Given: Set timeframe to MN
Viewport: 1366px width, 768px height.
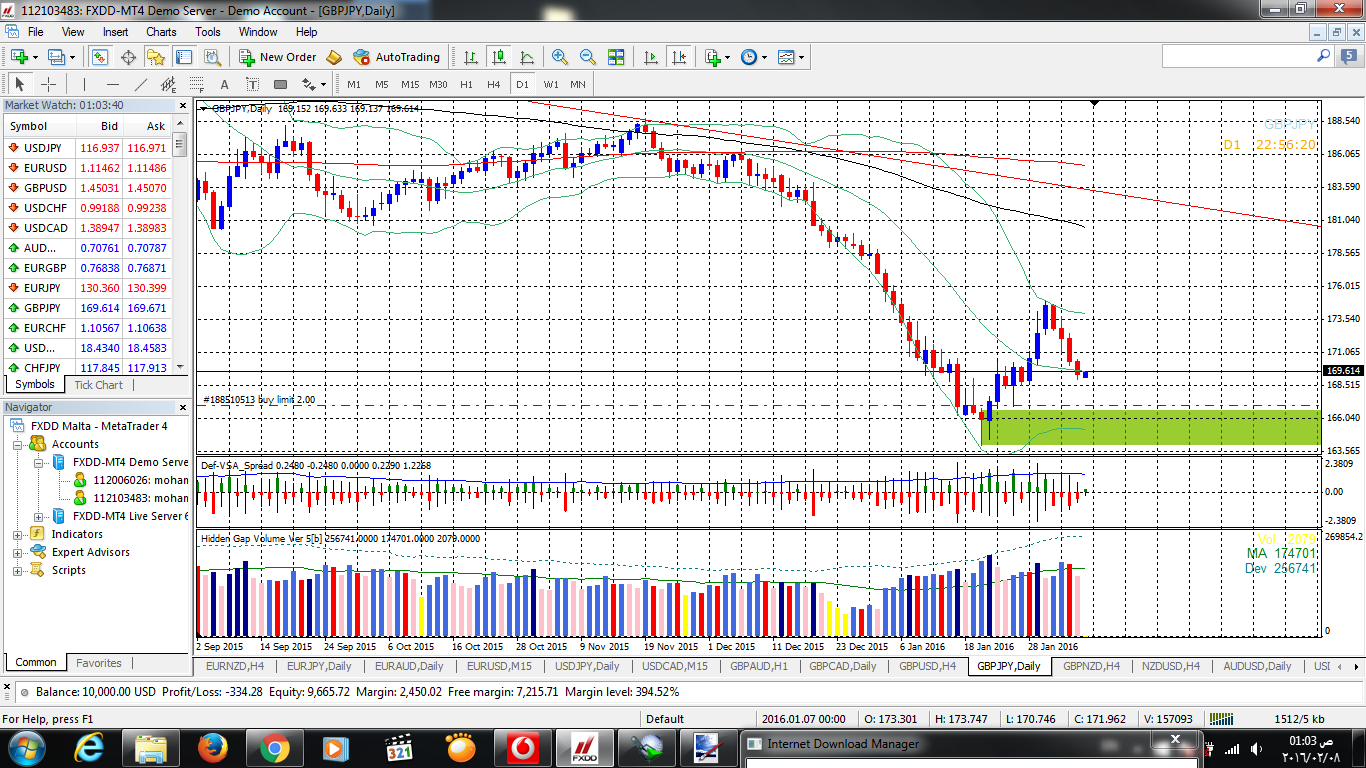Looking at the screenshot, I should pos(578,84).
